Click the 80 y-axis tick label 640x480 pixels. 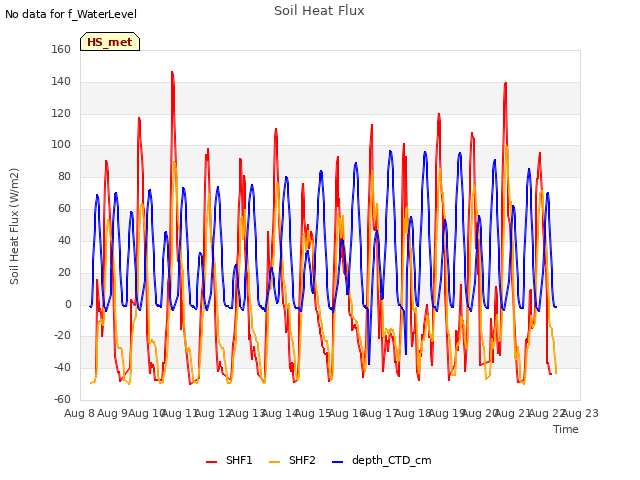(x=64, y=176)
